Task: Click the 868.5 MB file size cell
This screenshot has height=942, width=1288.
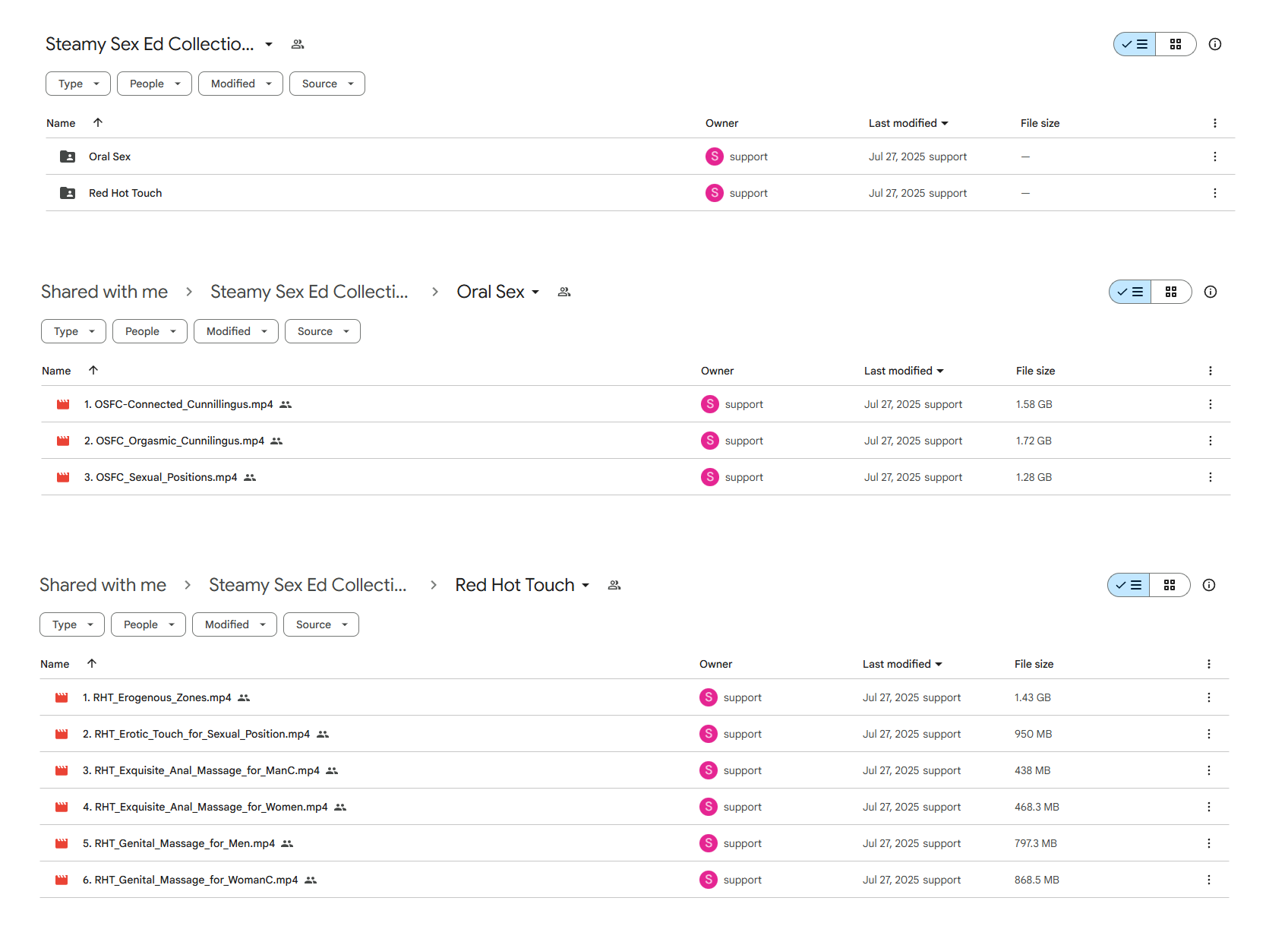Action: 1037,880
